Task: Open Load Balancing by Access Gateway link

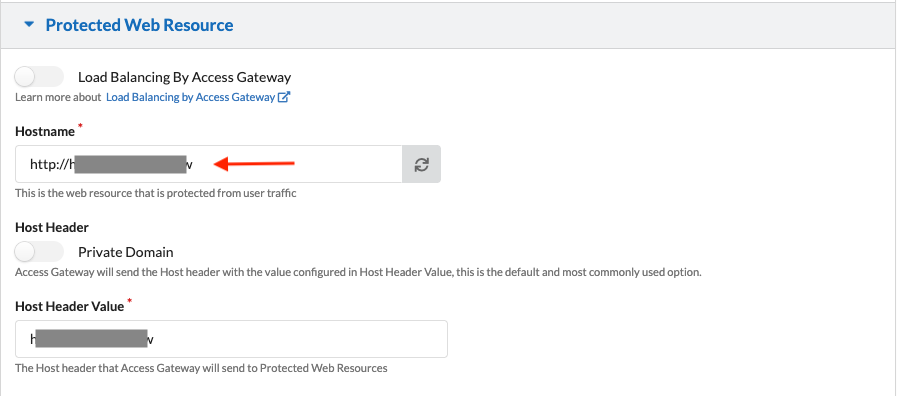Action: tap(190, 97)
